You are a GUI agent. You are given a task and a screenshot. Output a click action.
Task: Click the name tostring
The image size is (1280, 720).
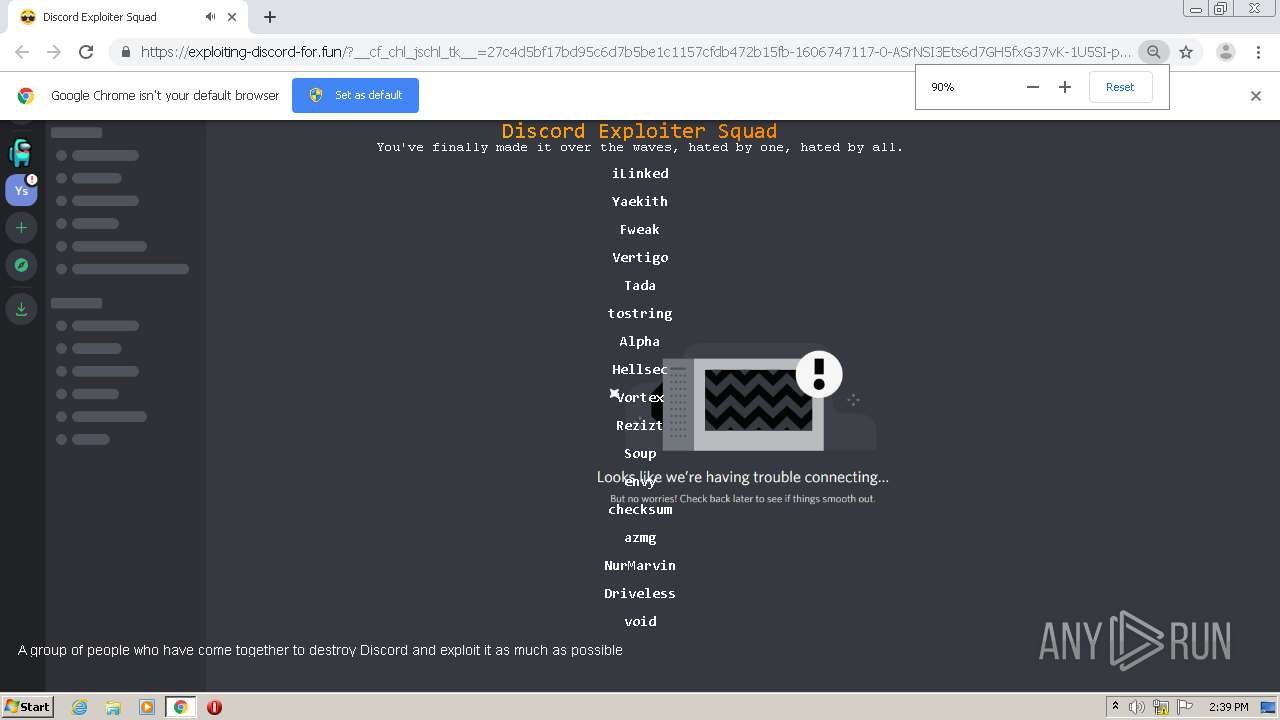[640, 313]
